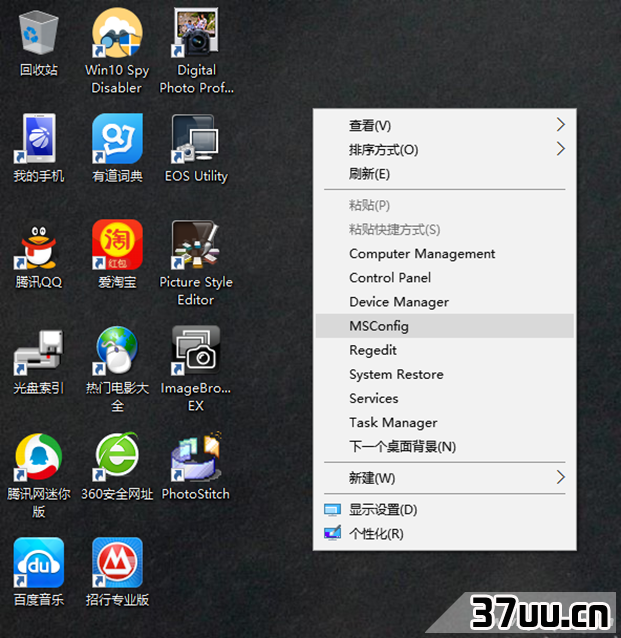This screenshot has width=621, height=638.
Task: Open 显示设置(D) display settings entry
Action: 445,509
